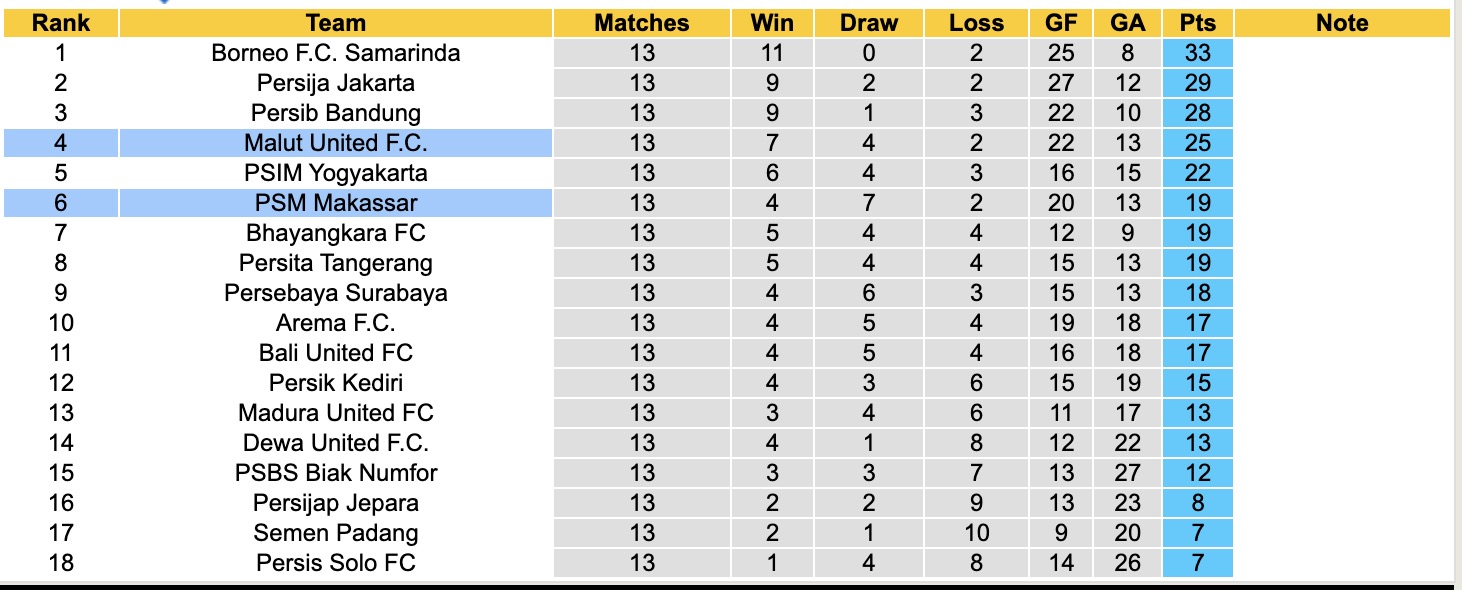Click the Win column header

click(771, 23)
